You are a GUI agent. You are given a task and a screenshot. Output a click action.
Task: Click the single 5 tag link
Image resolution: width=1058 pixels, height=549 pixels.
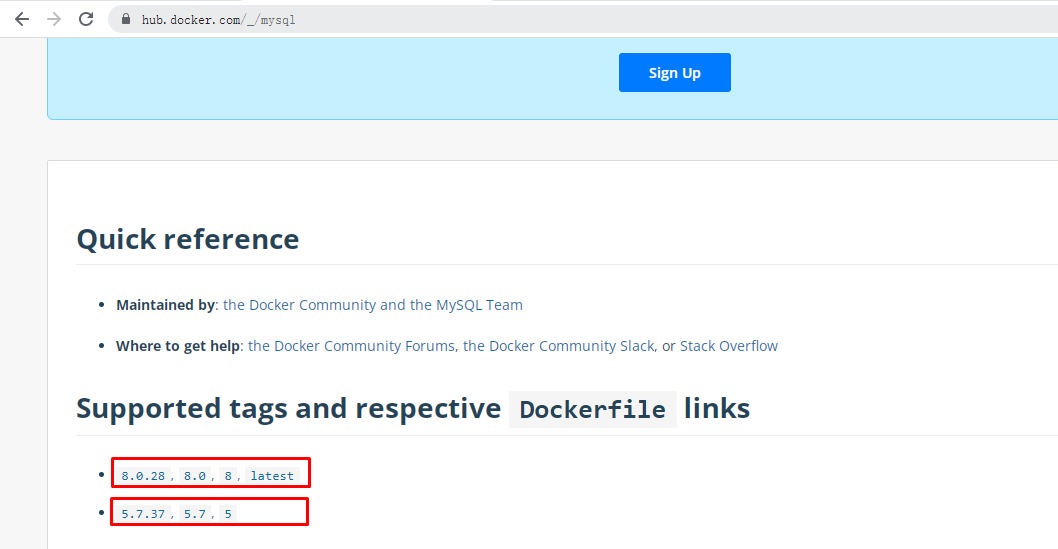[228, 514]
